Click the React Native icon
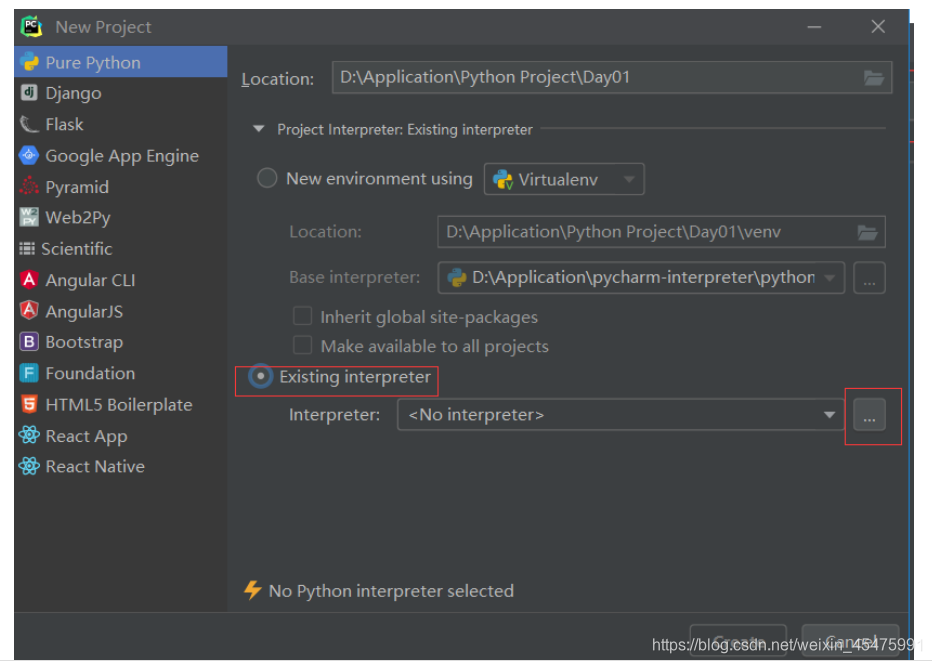The image size is (932, 664). coord(29,466)
